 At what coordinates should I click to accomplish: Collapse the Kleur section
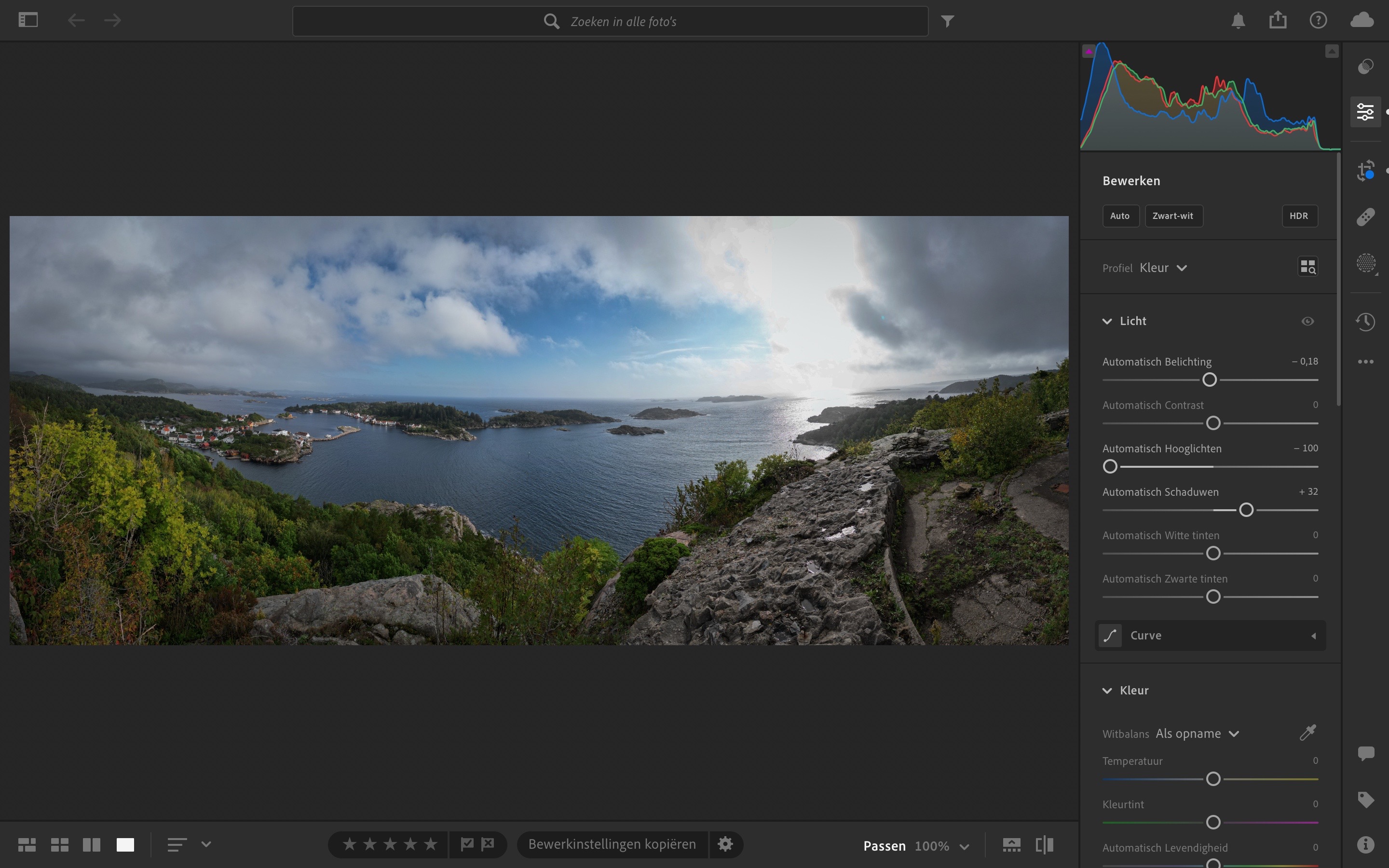point(1107,691)
